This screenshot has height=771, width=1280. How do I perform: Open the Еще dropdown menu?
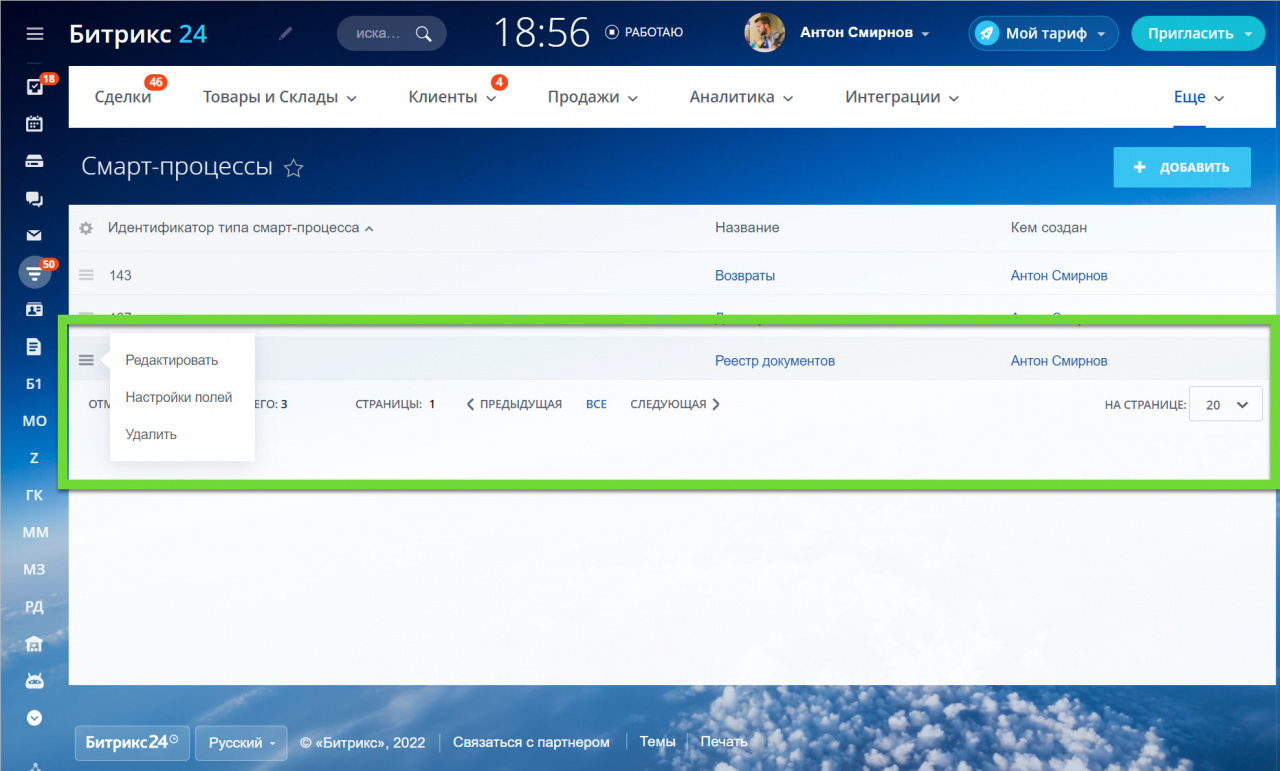coord(1199,97)
